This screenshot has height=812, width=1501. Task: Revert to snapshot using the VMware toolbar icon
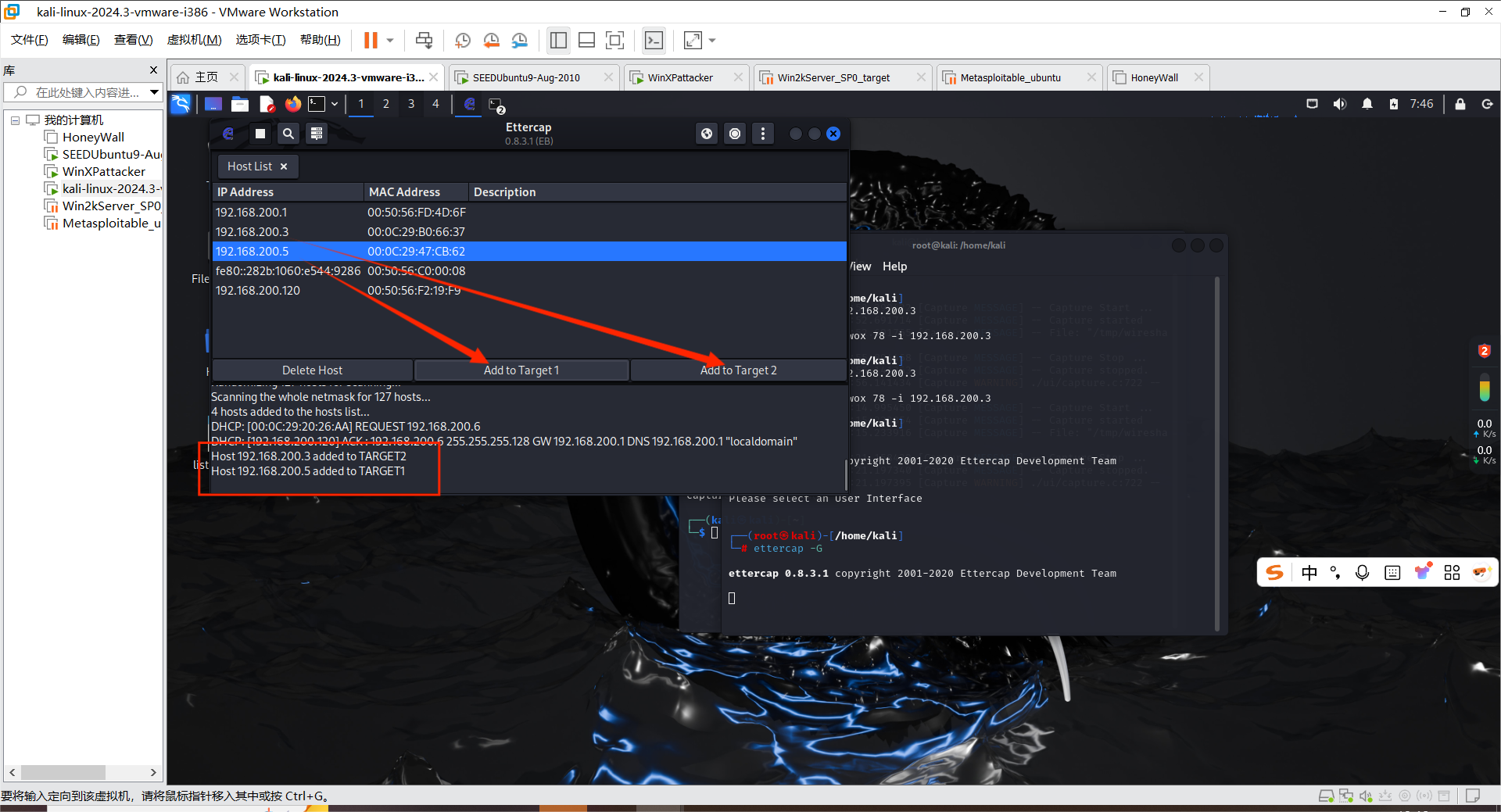[x=491, y=41]
